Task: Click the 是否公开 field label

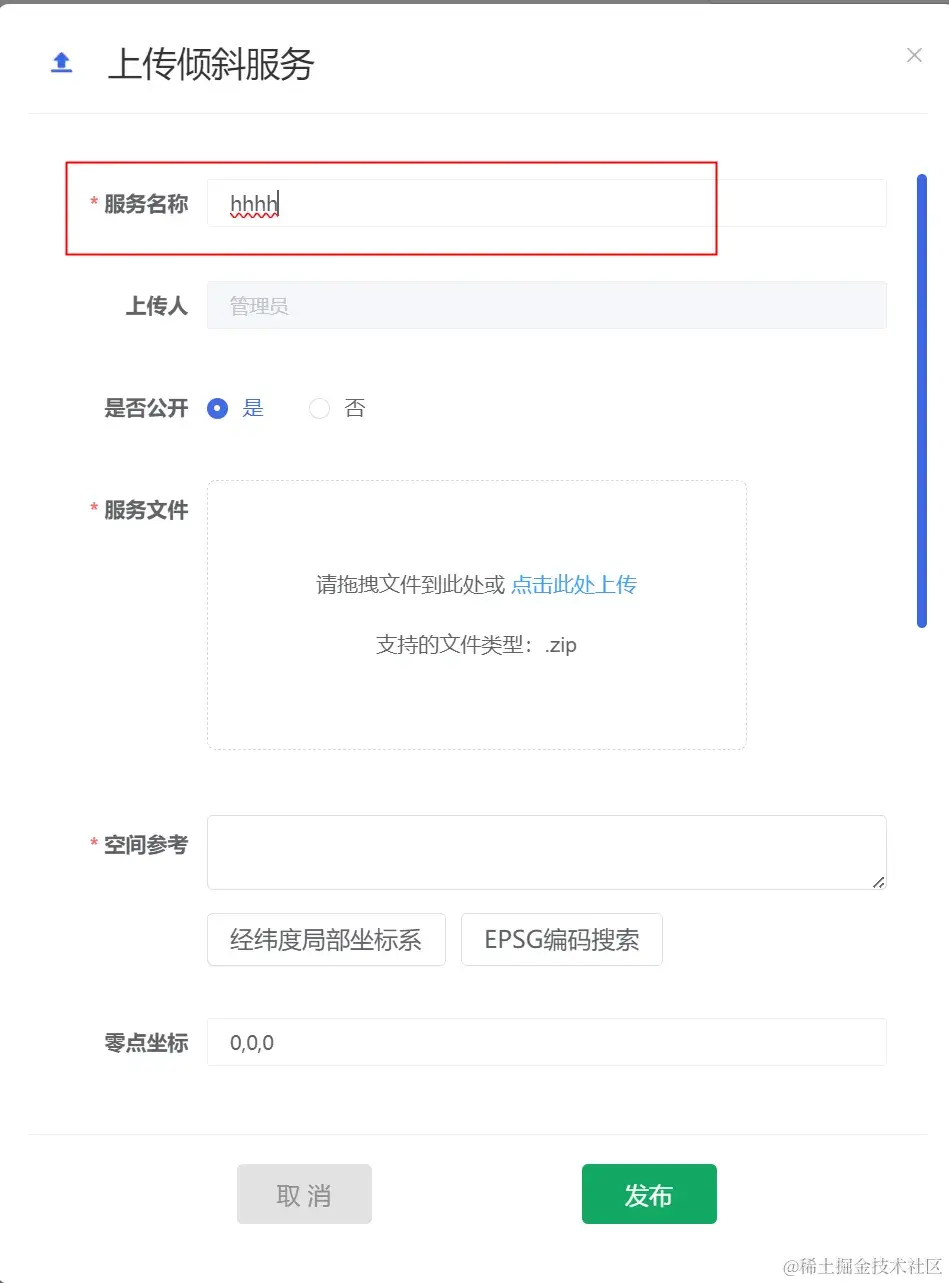Action: click(146, 408)
